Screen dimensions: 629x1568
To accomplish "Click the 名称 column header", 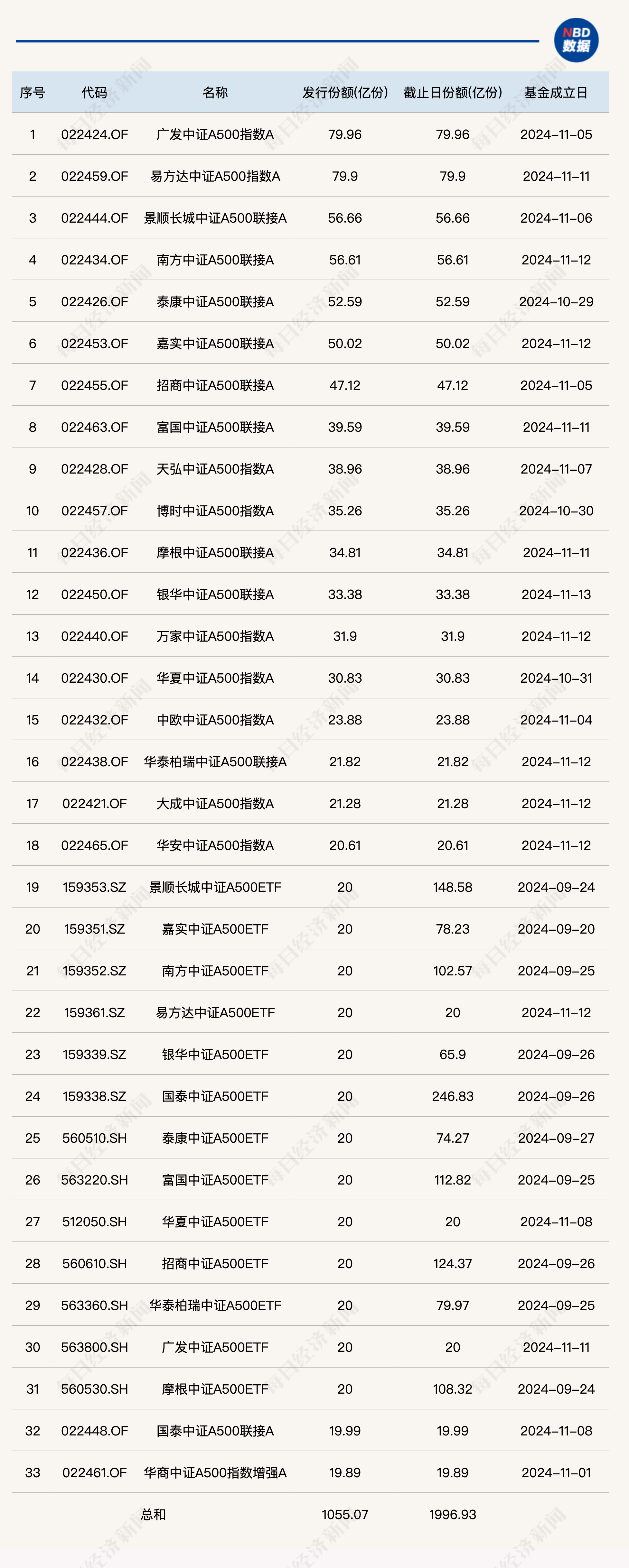I will (x=215, y=93).
